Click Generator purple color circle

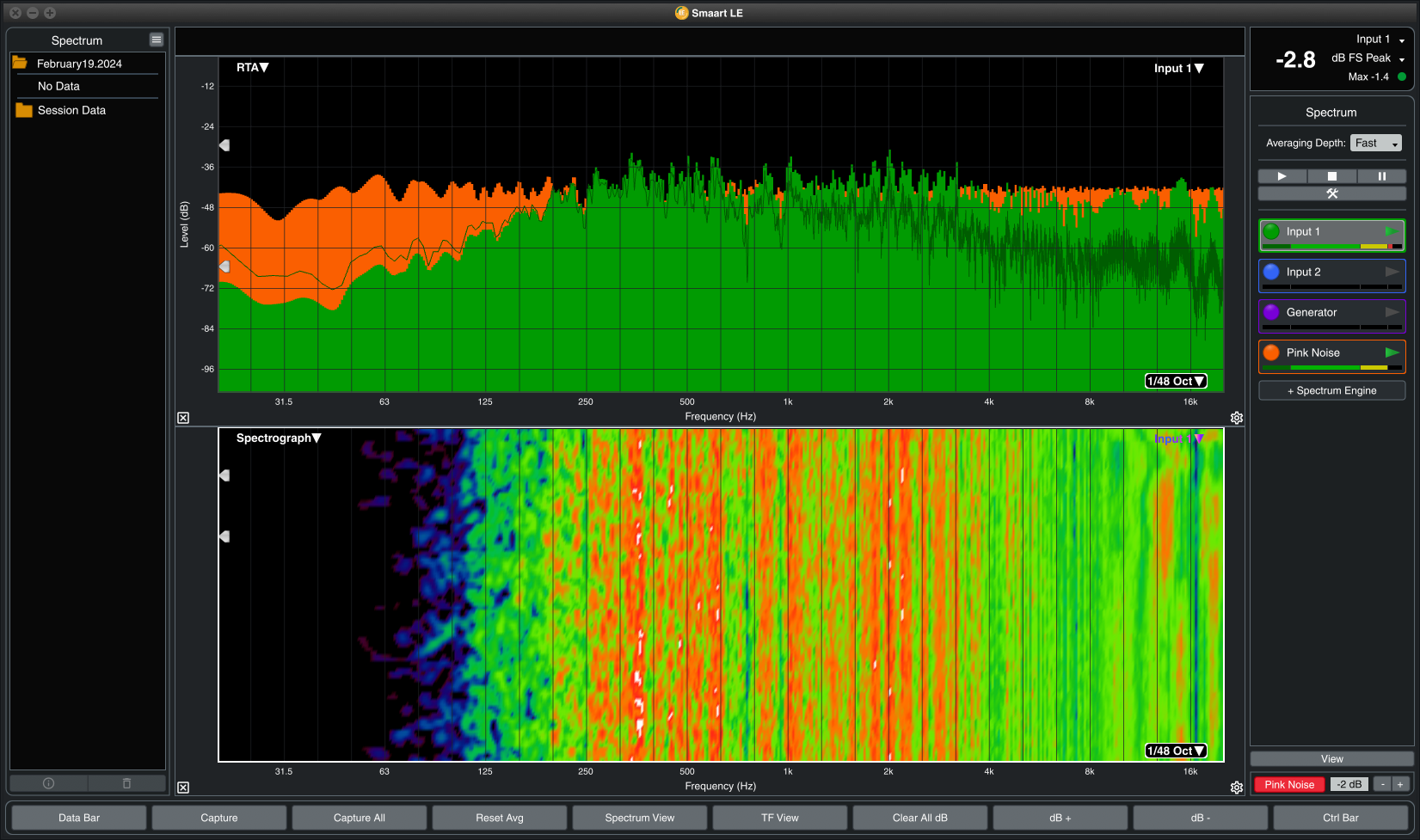1271,312
